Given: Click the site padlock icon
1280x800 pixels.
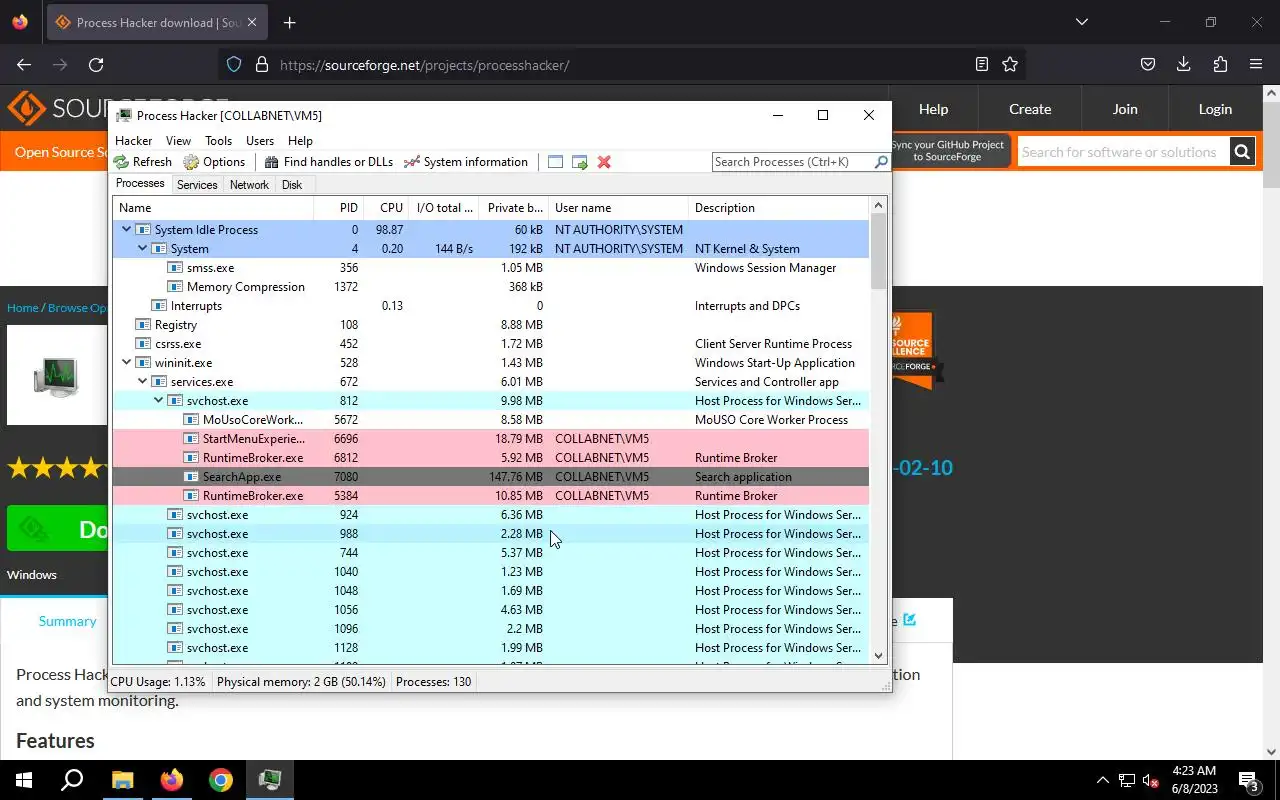Looking at the screenshot, I should pyautogui.click(x=262, y=65).
